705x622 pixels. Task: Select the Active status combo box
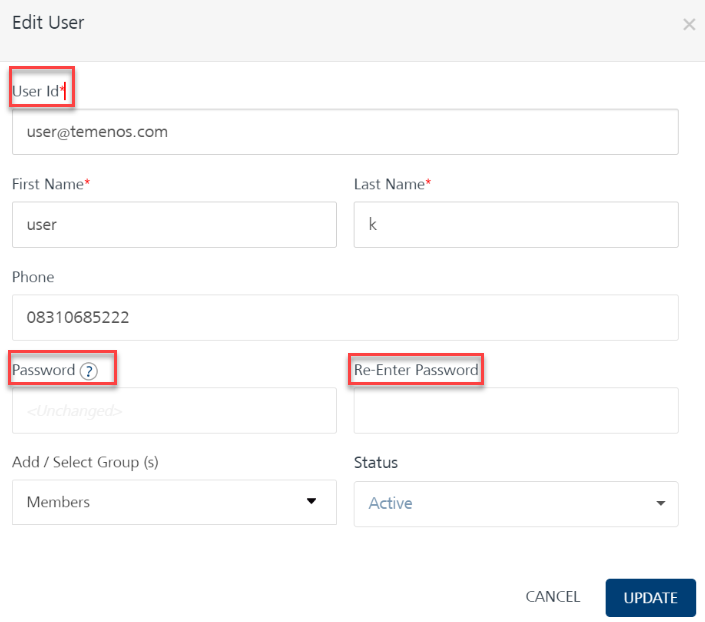click(516, 504)
